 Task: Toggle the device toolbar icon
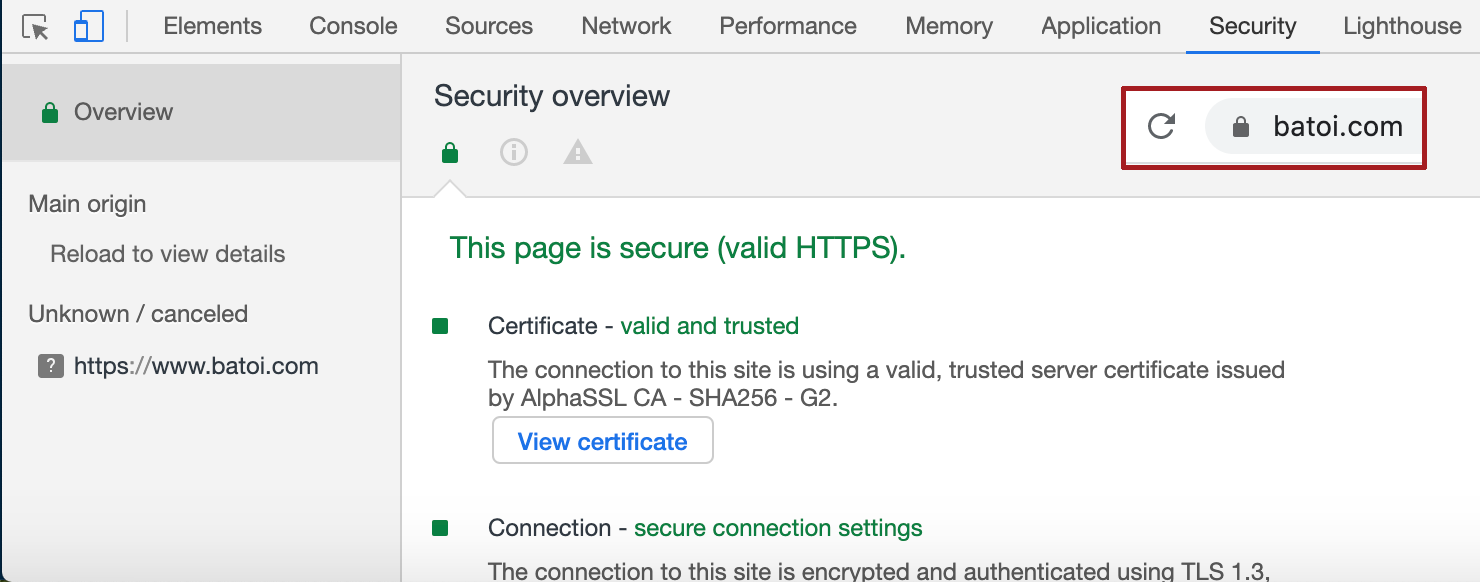coord(89,27)
